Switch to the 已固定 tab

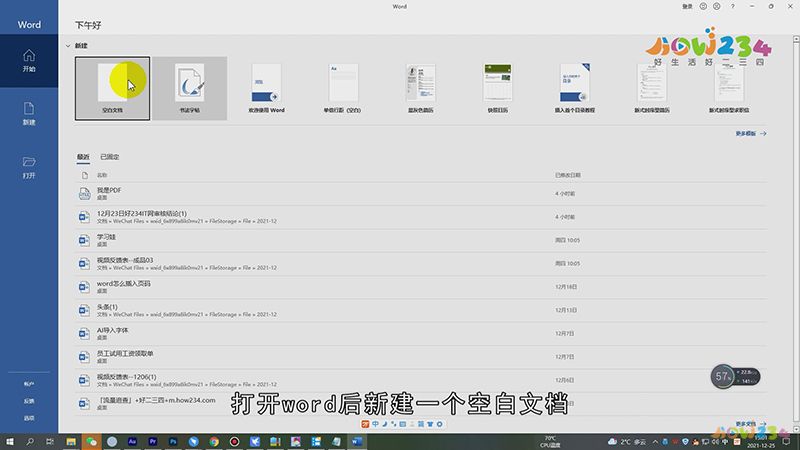(110, 157)
